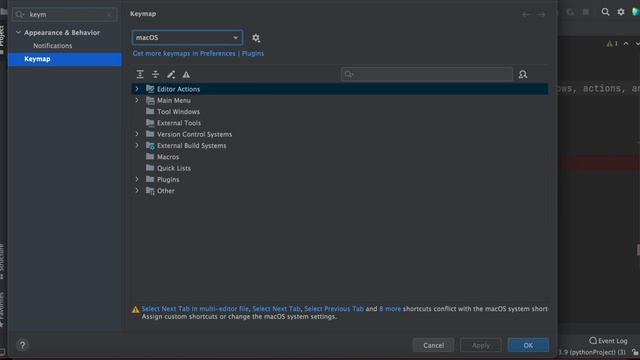
Task: Expand the Version Control Systems node
Action: point(137,134)
